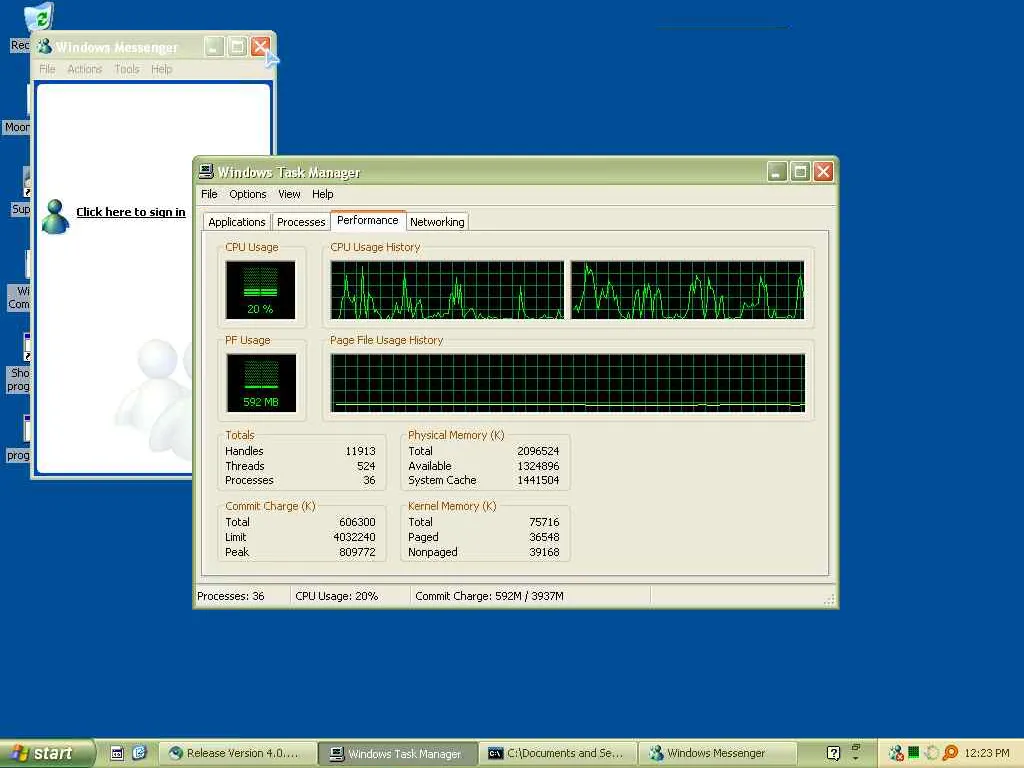Screen dimensions: 1024x768
Task: Switch to Windows Messenger taskbar button
Action: (717, 753)
